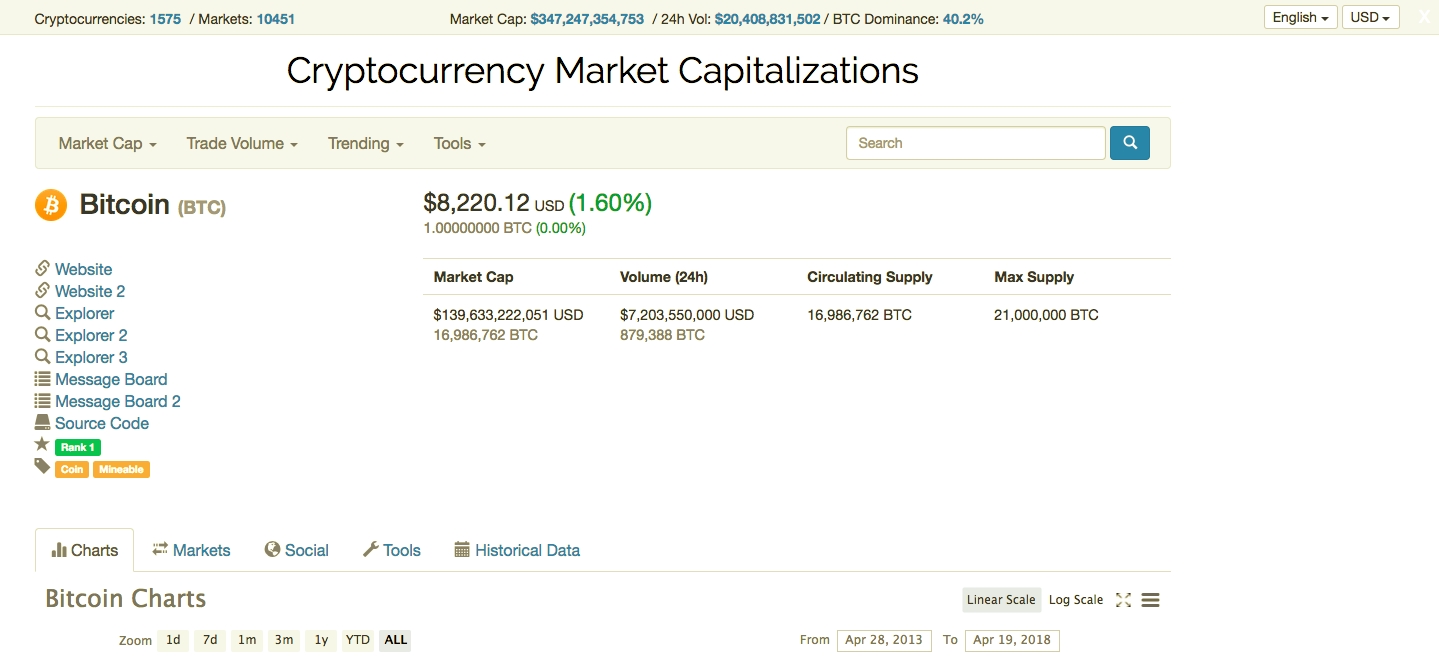Viewport: 1439px width, 659px height.
Task: Open the Message Board link
Action: pos(111,379)
